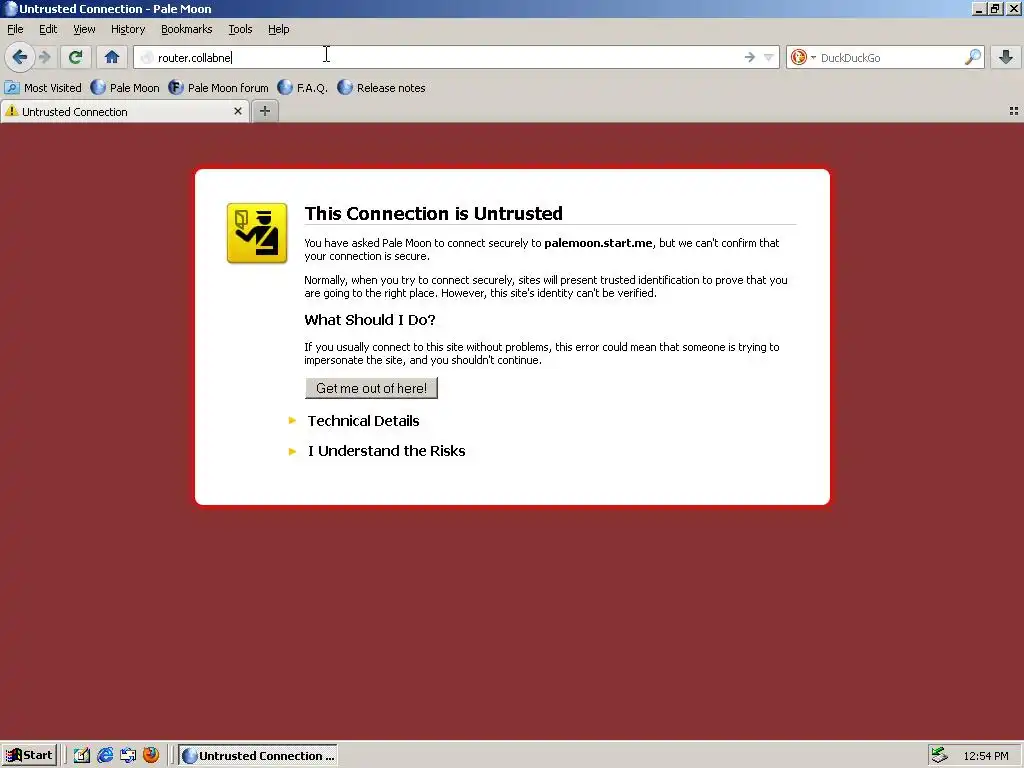
Task: Open the F.A.Q. bookmark
Action: (302, 88)
